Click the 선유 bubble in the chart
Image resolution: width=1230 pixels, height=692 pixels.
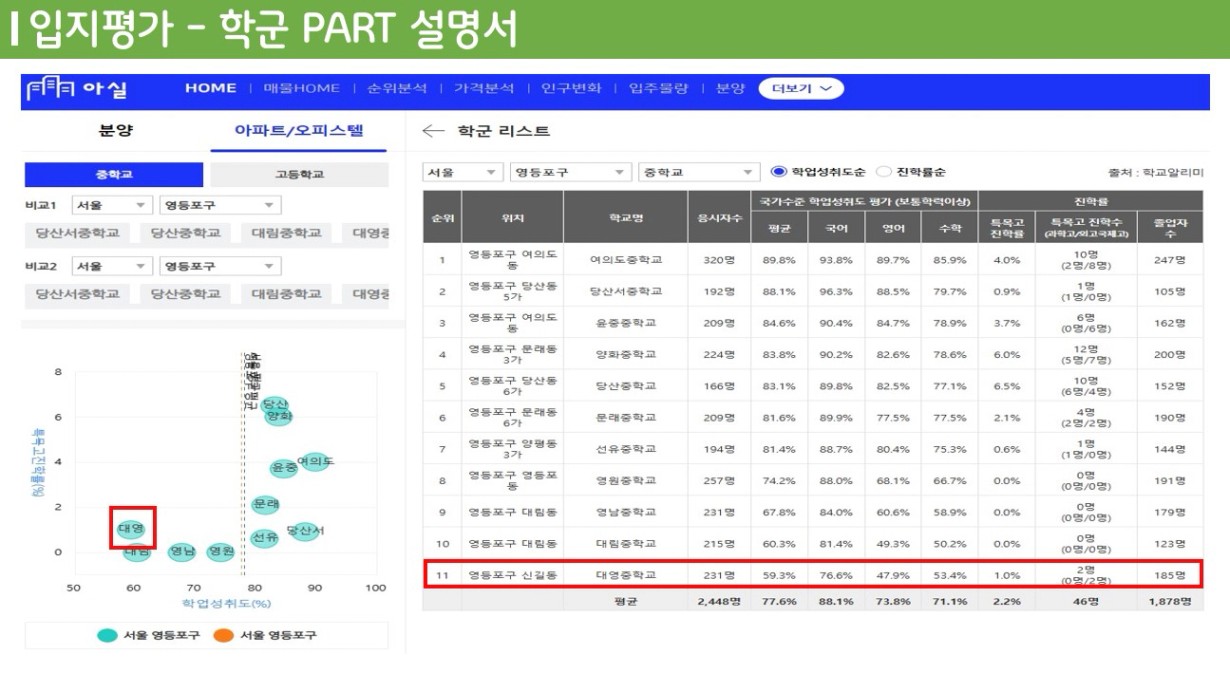[265, 538]
